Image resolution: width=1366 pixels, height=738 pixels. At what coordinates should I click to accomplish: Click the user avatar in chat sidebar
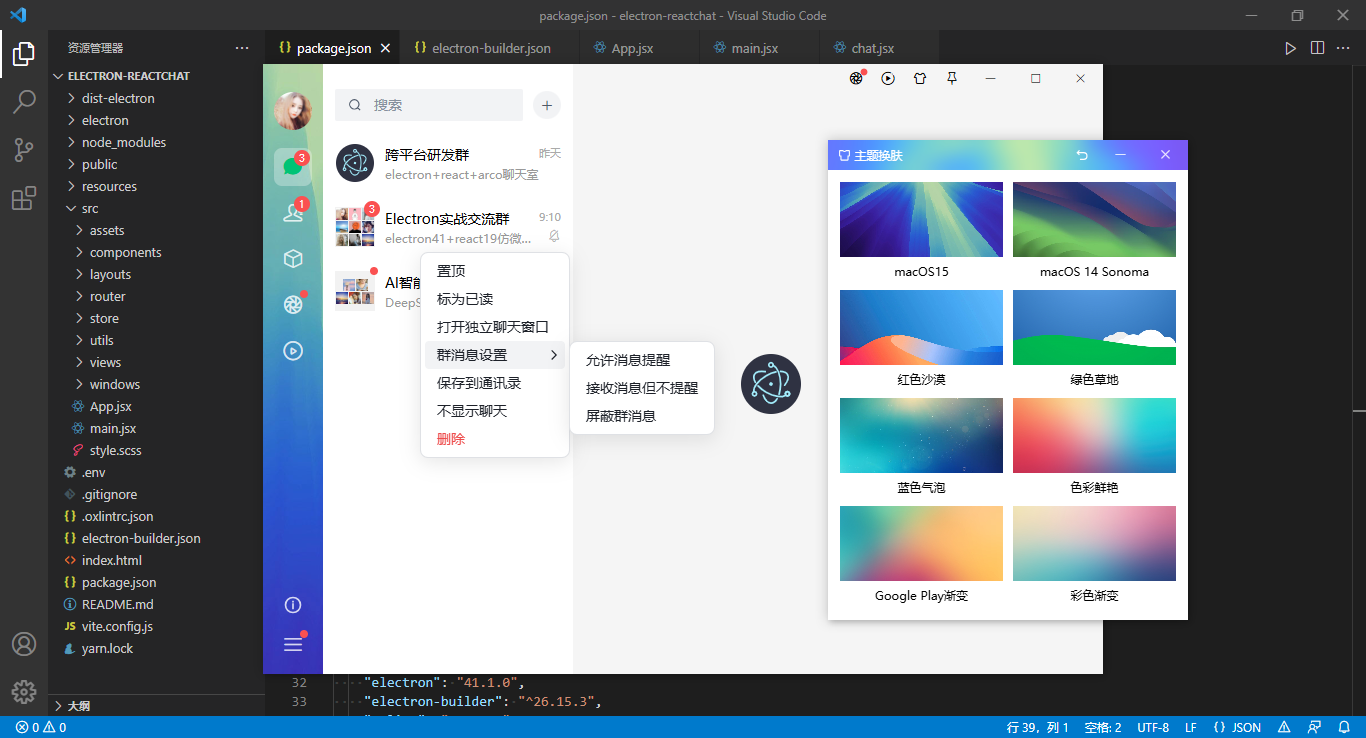tap(292, 111)
